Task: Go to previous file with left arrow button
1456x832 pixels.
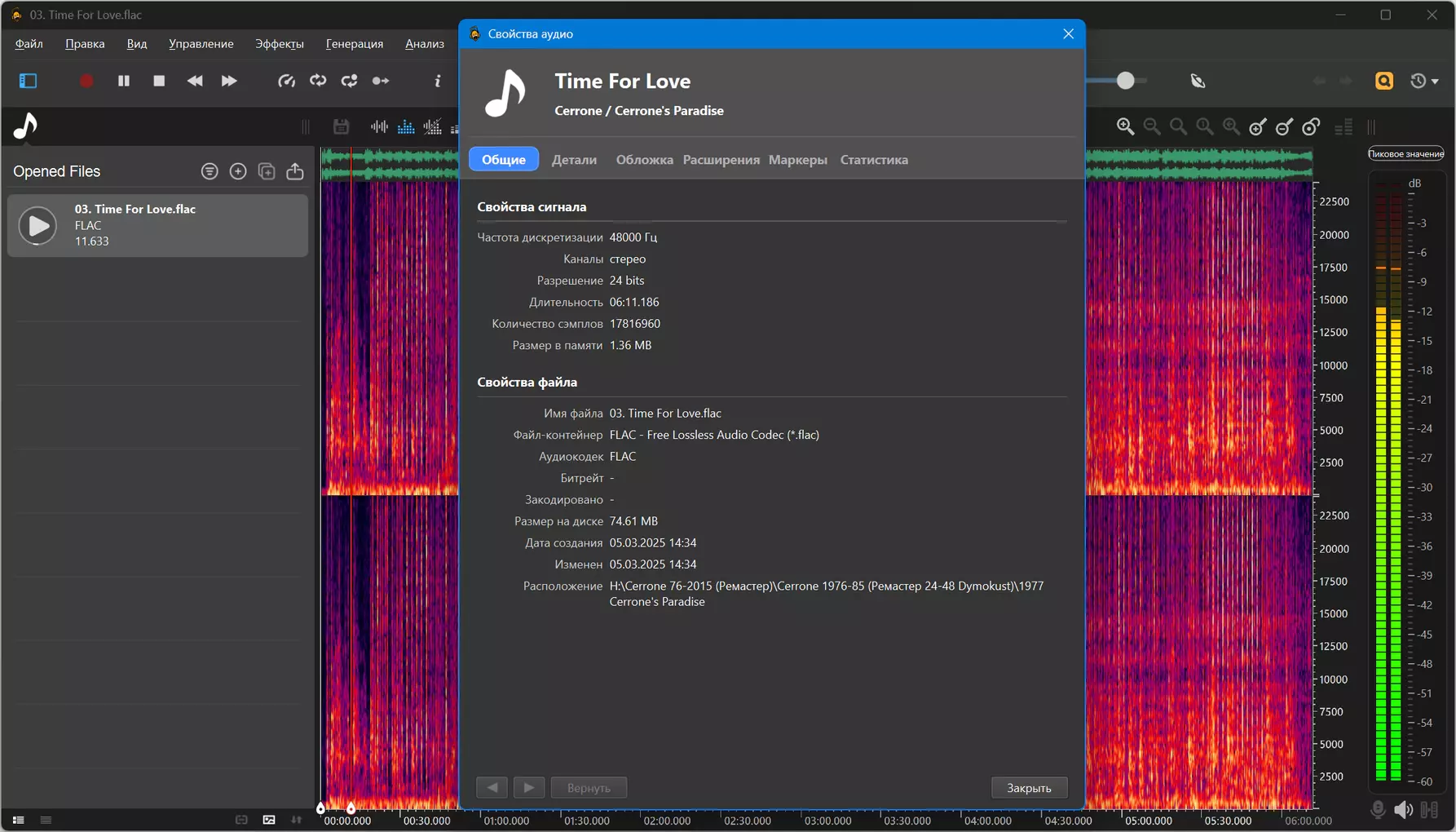Action: click(x=492, y=788)
